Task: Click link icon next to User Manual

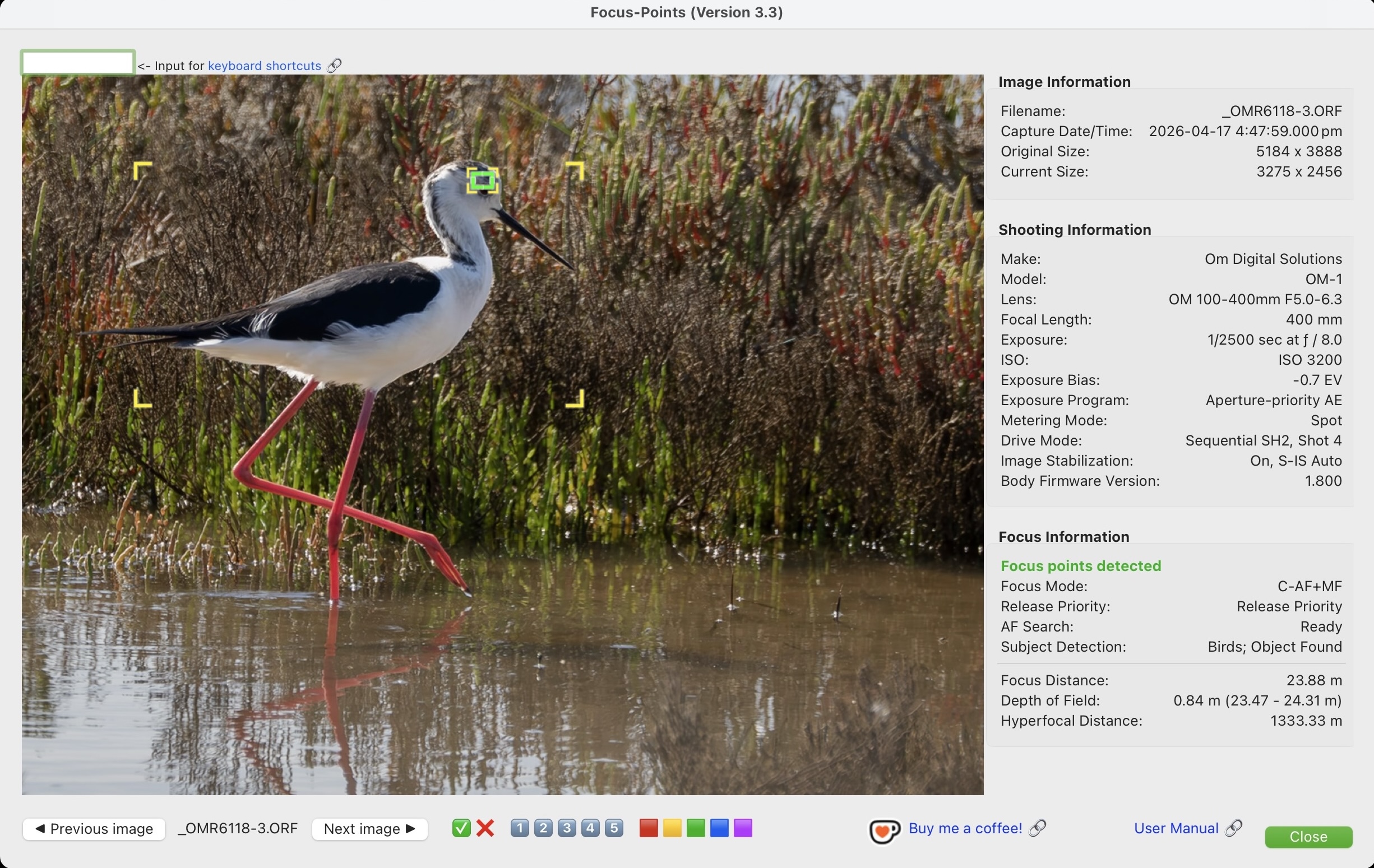Action: pyautogui.click(x=1234, y=828)
